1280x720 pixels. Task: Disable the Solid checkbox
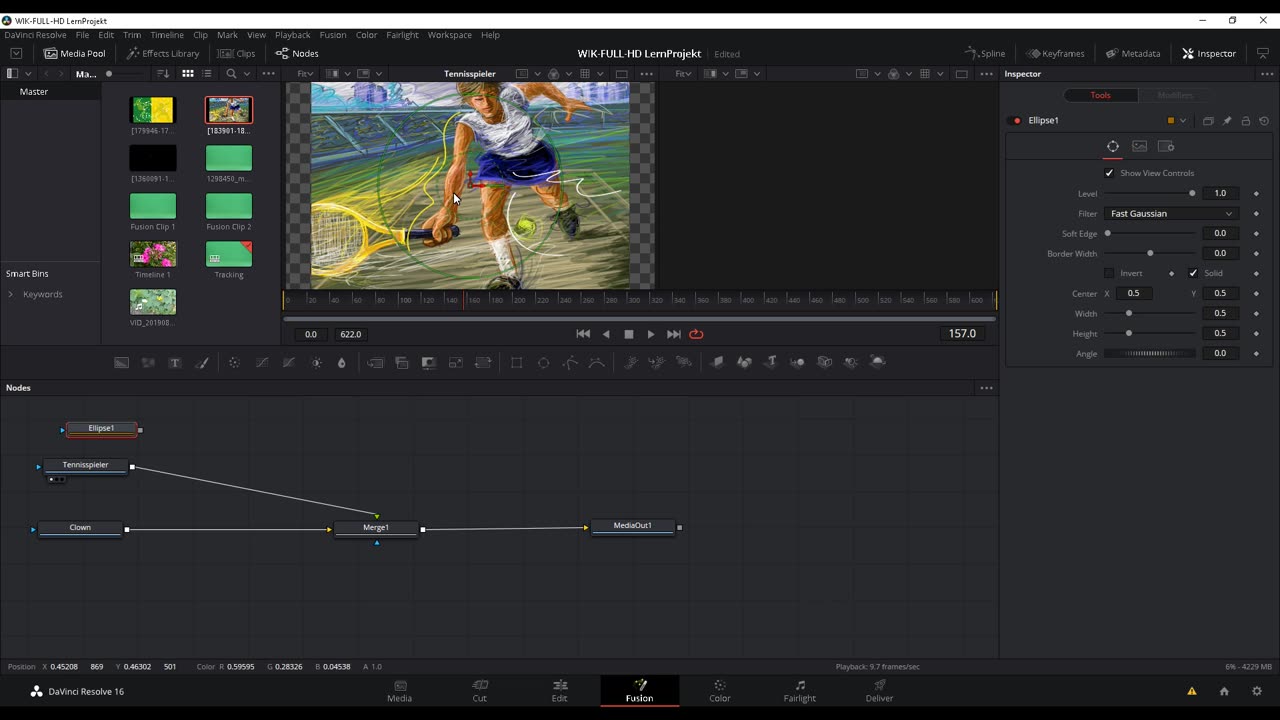pos(1193,273)
